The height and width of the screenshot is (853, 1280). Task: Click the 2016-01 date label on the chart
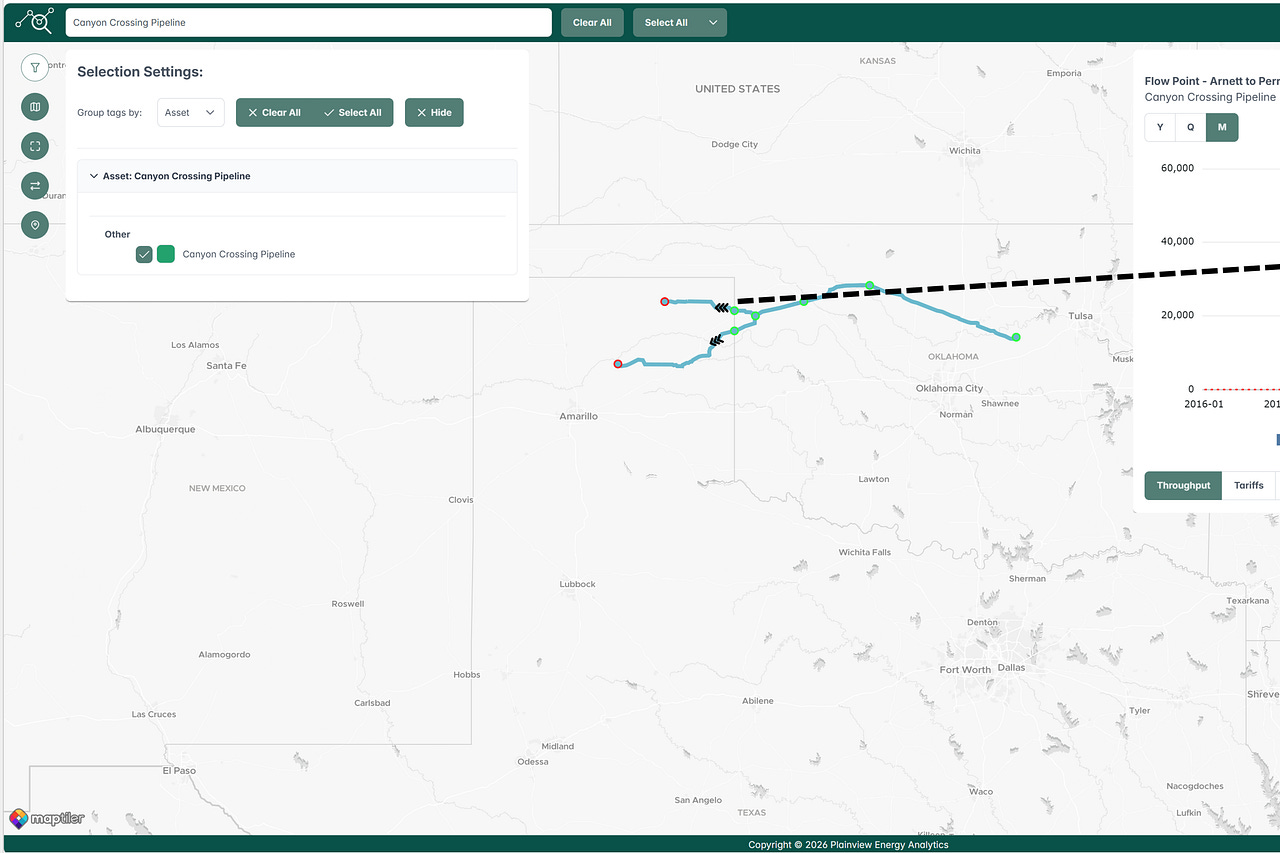point(1203,404)
